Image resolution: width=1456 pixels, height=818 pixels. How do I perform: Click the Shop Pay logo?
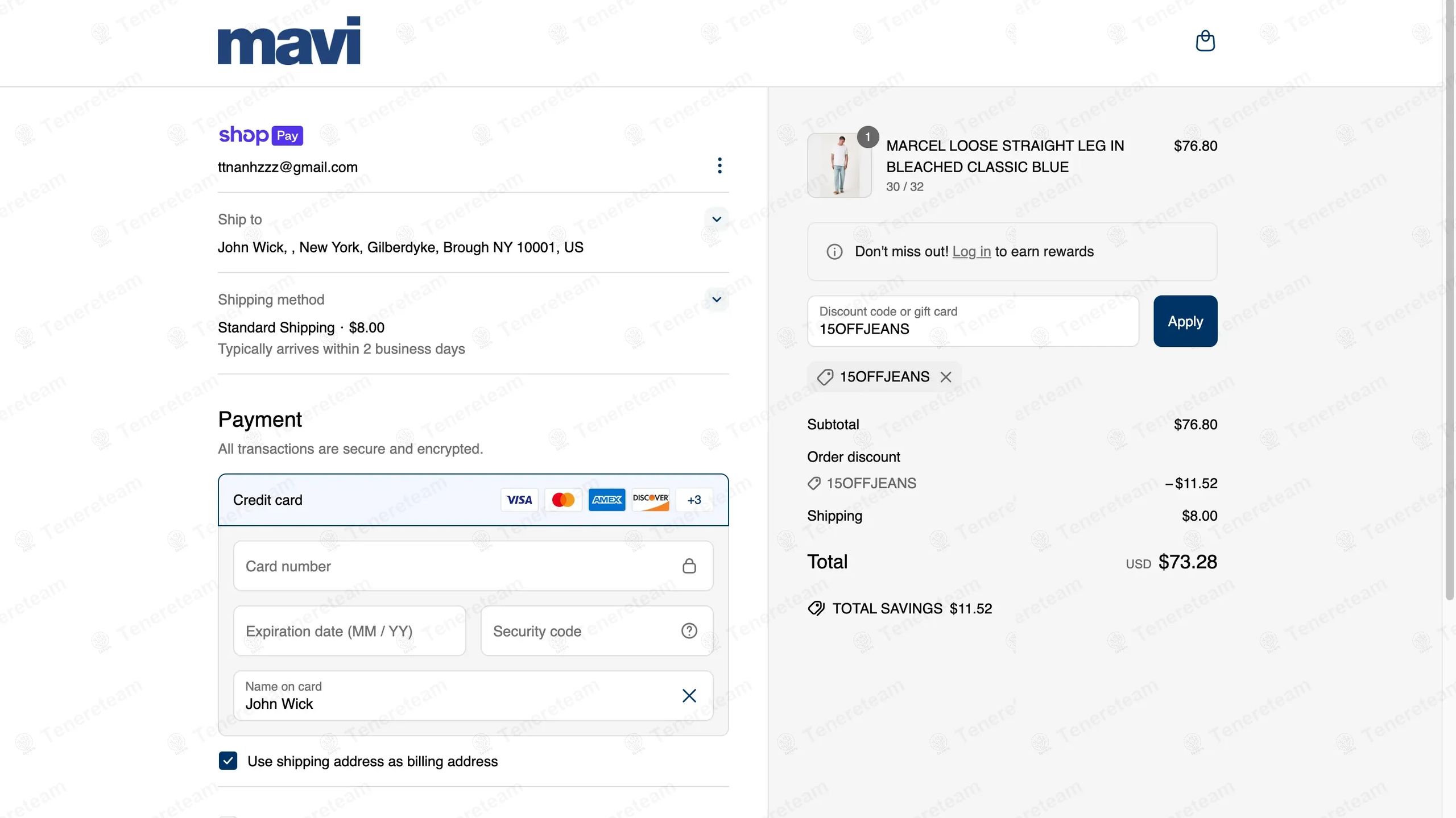pyautogui.click(x=260, y=135)
